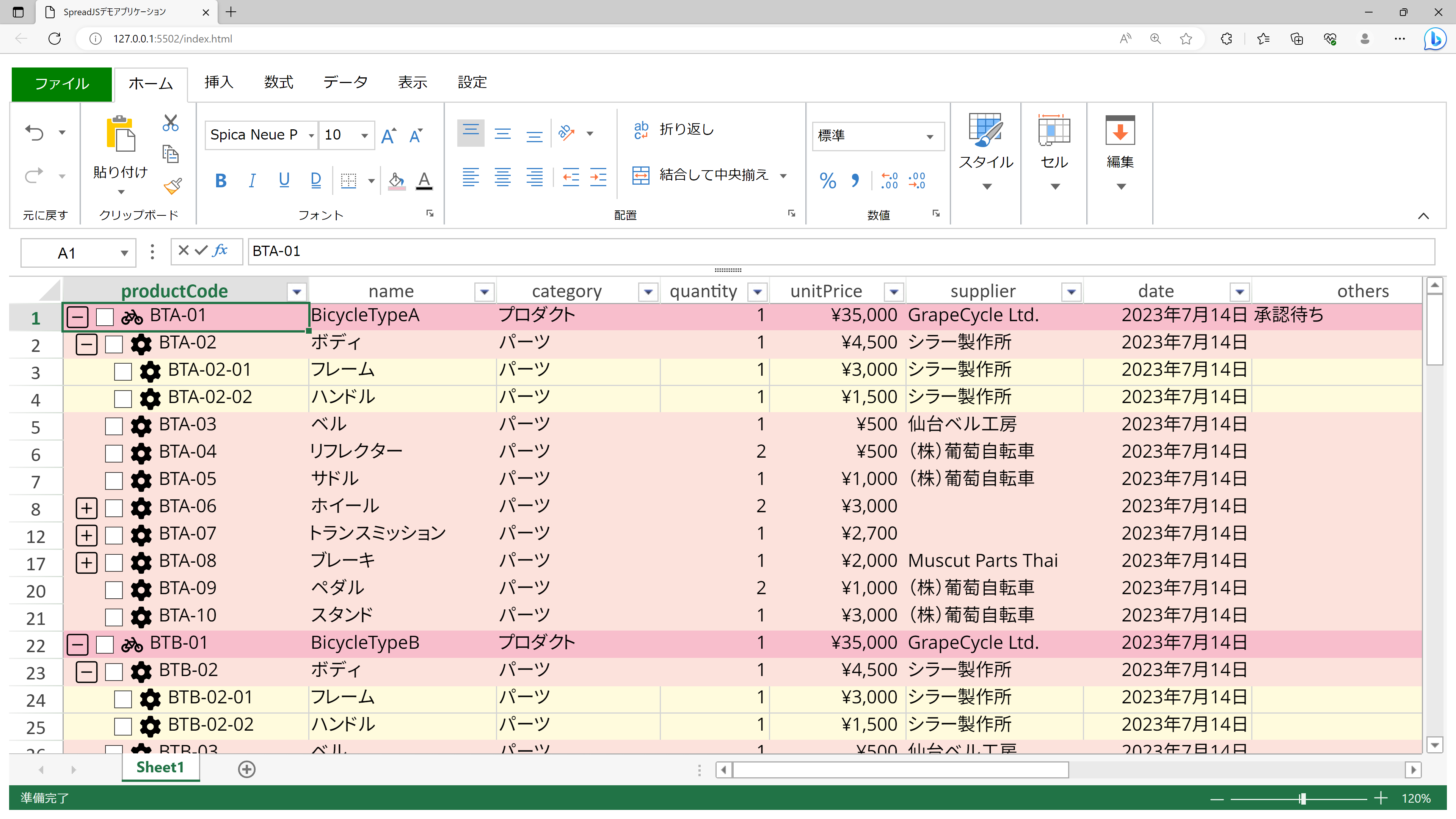Collapse the BTA-01 tree node
Screen dimensions: 1456x819
[x=77, y=317]
